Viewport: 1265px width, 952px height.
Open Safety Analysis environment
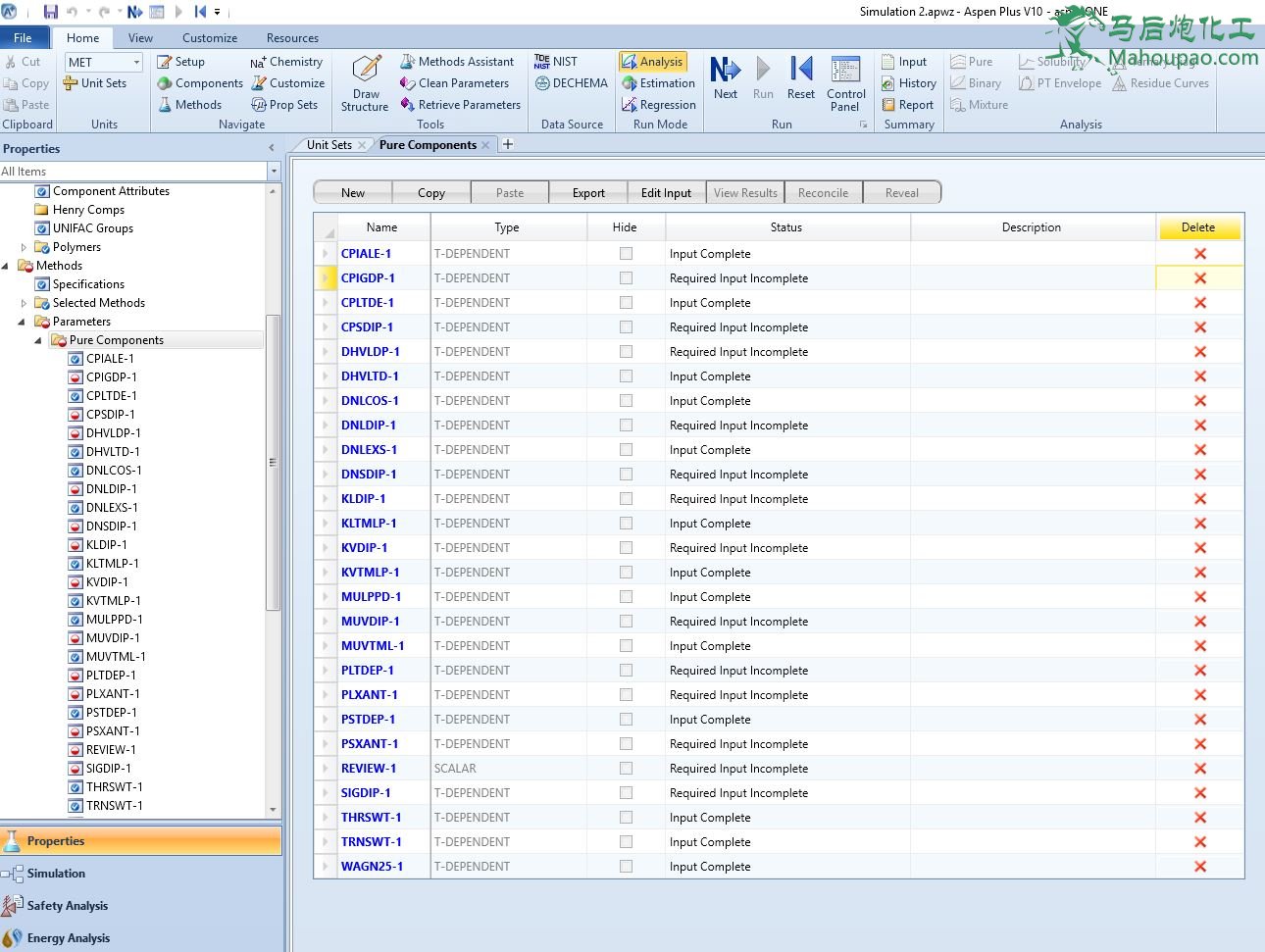141,906
